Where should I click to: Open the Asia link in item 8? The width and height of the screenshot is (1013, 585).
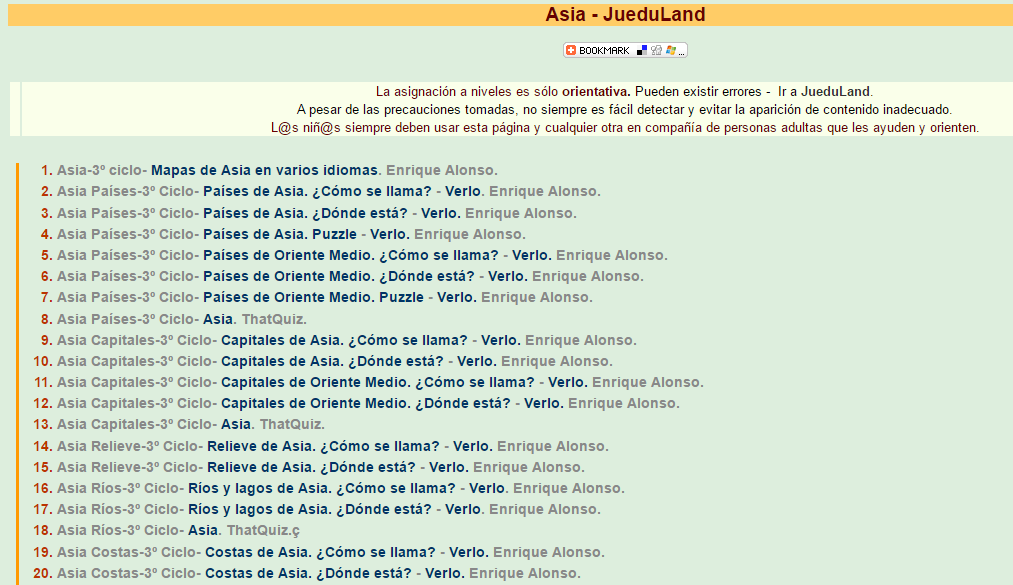tap(218, 319)
